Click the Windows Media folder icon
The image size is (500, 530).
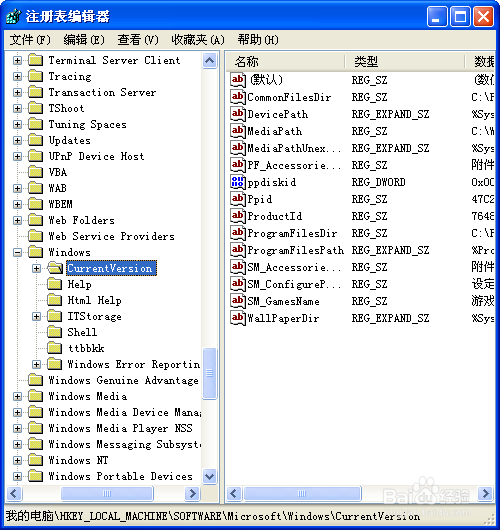click(35, 396)
